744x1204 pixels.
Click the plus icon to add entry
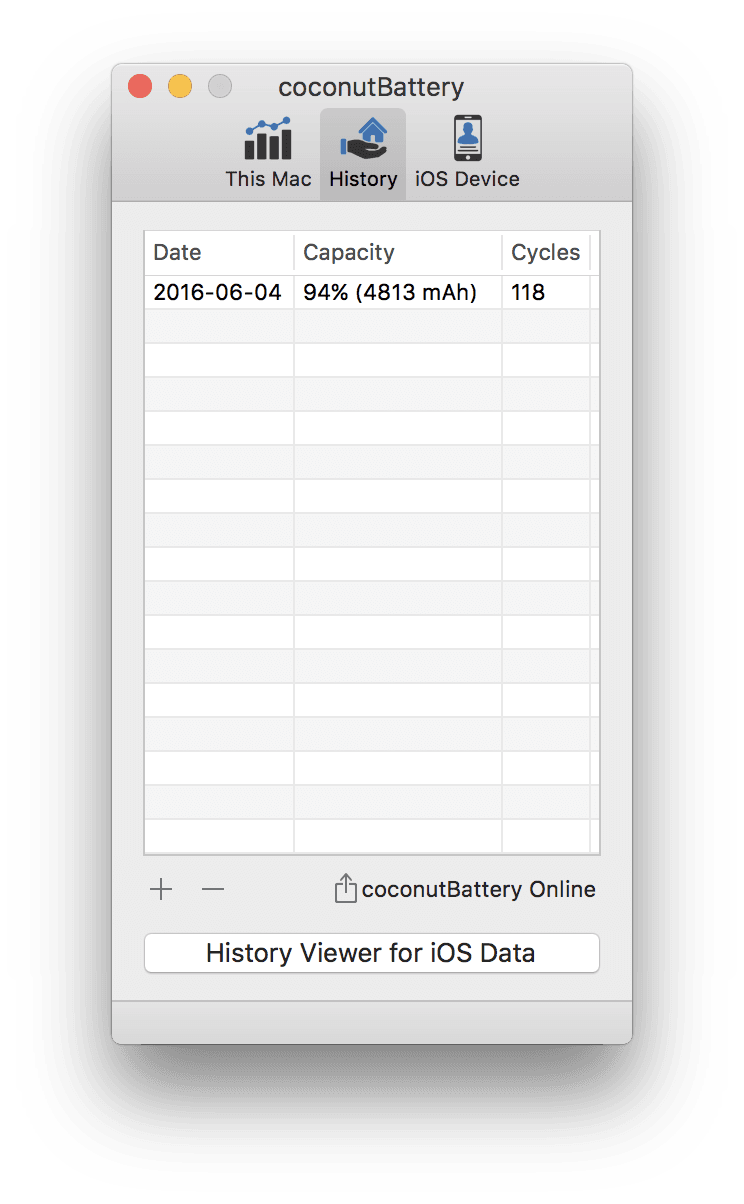click(161, 889)
